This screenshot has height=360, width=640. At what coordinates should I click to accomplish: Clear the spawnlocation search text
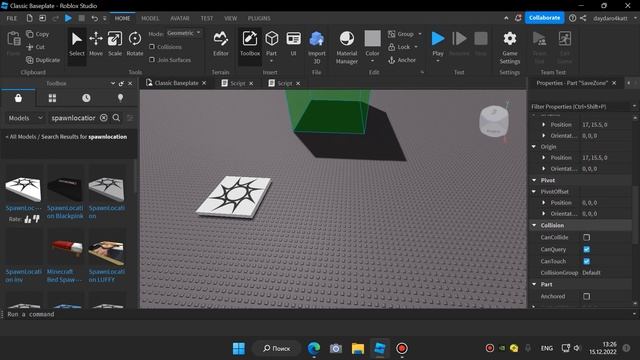[x=104, y=118]
